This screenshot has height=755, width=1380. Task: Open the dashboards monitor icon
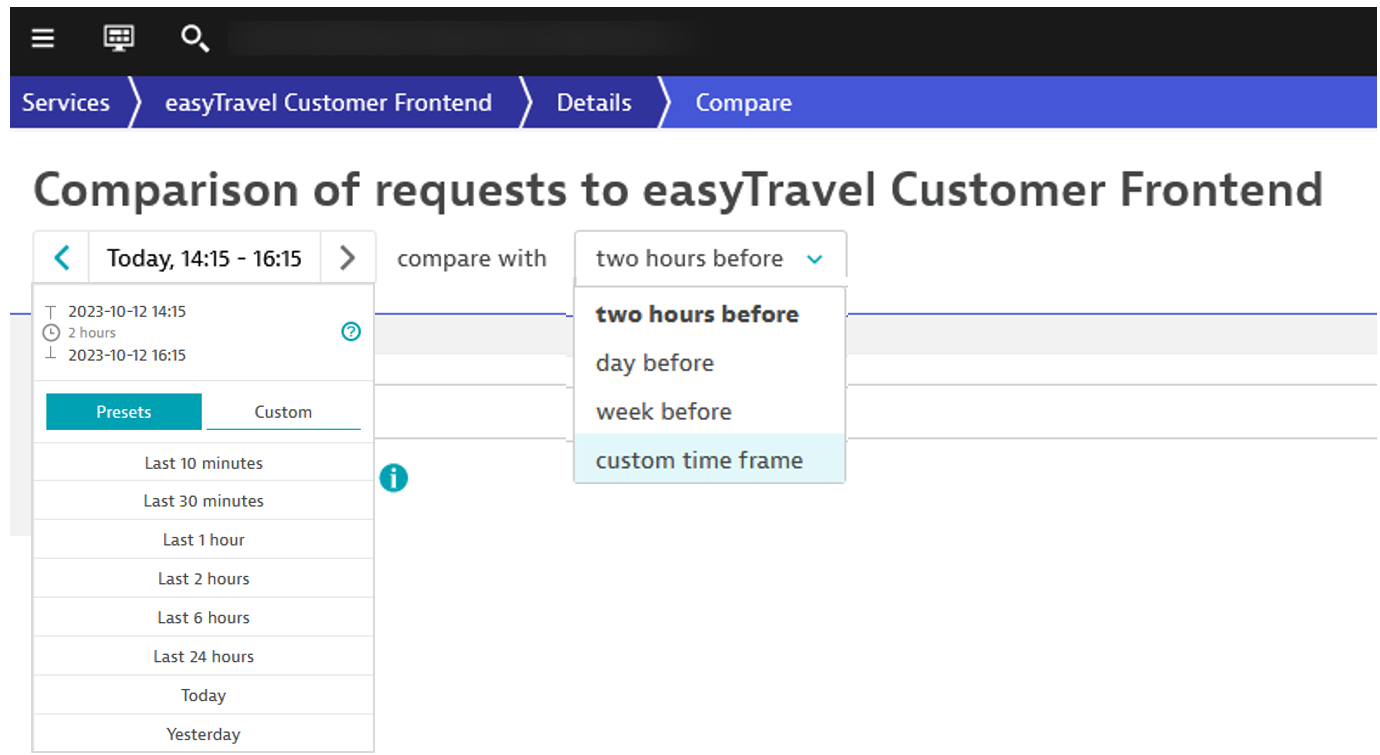(119, 38)
